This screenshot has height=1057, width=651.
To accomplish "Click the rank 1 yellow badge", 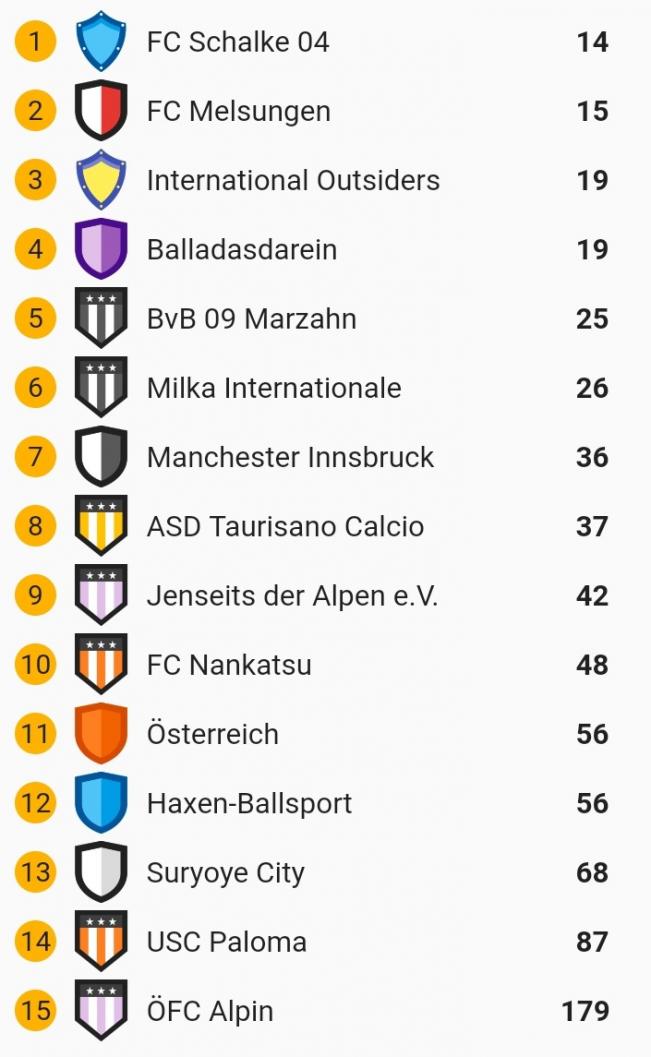I will point(36,42).
